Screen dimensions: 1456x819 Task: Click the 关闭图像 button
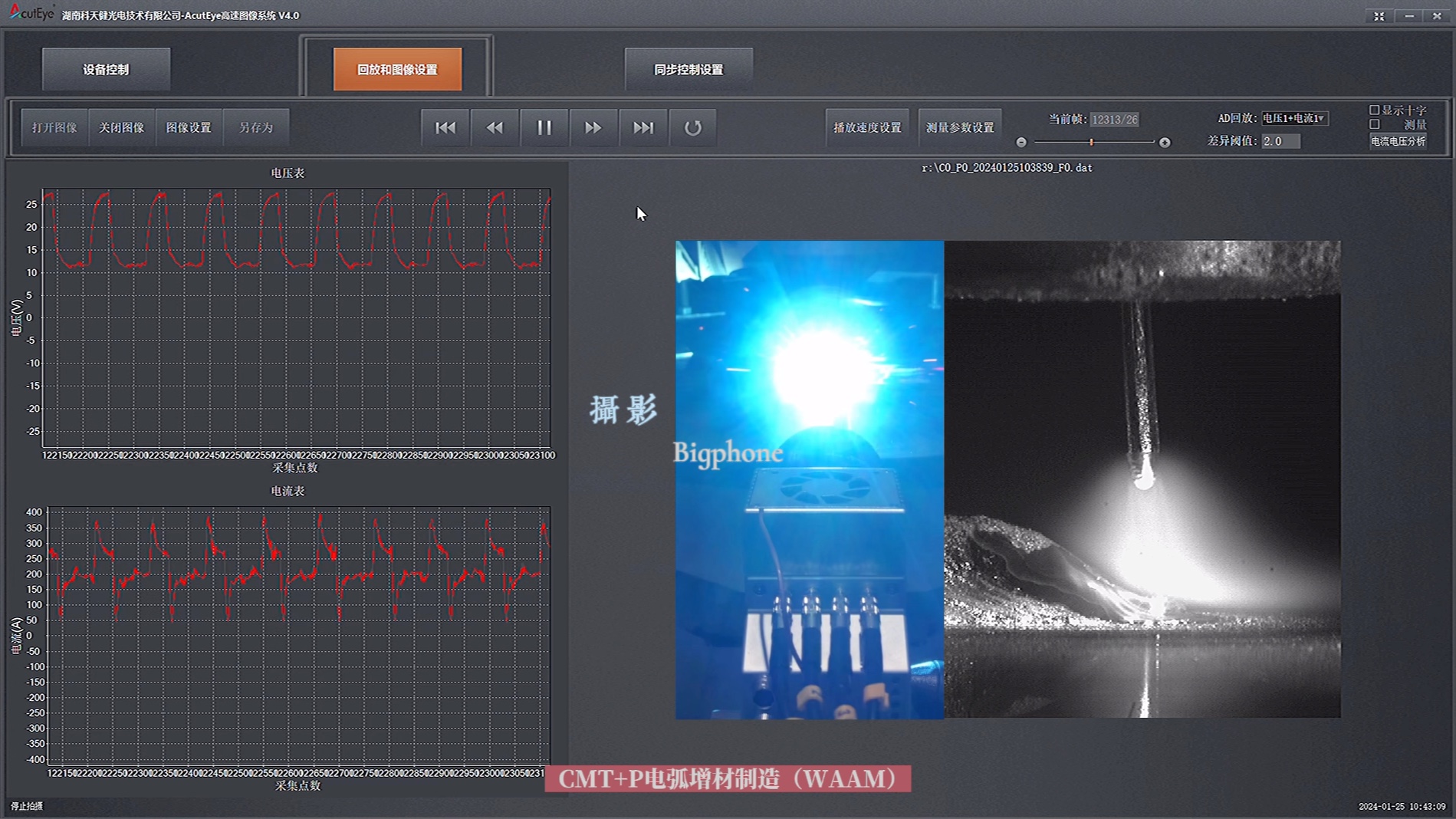point(121,127)
